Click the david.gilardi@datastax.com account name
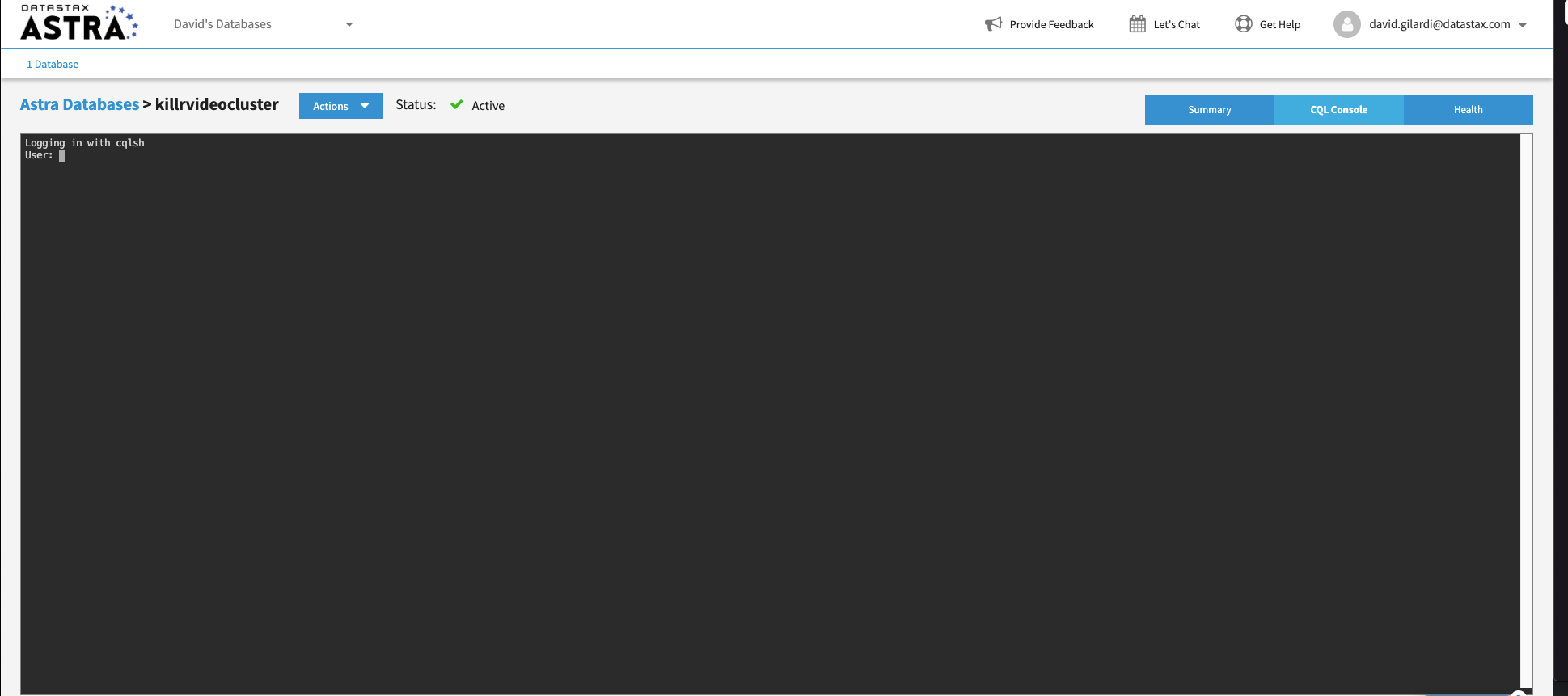 (x=1439, y=24)
